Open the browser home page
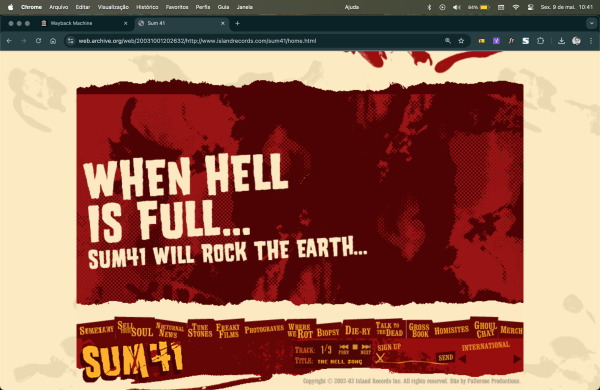The width and height of the screenshot is (600, 390). click(53, 41)
